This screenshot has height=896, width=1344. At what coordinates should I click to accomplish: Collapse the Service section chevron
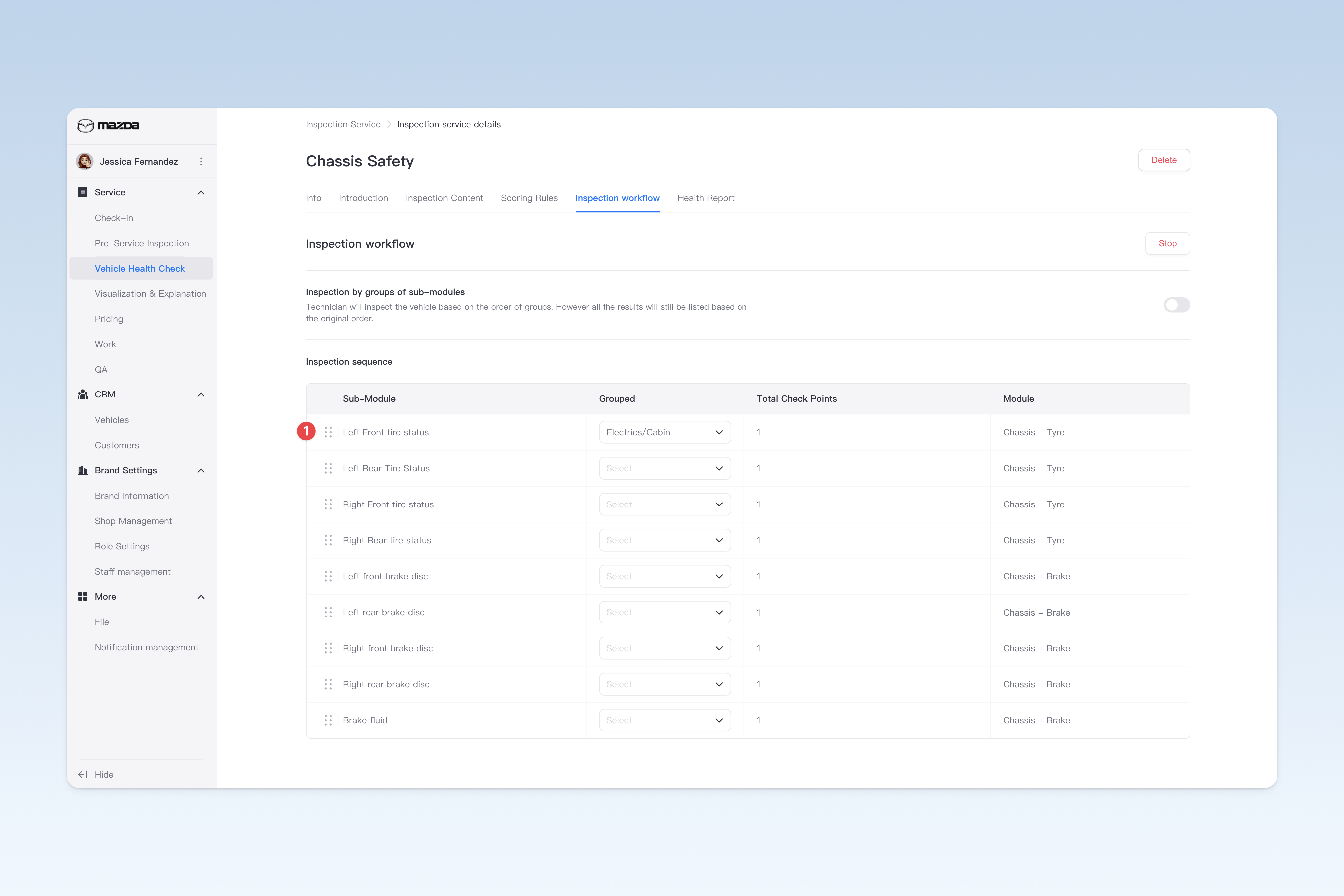[201, 192]
